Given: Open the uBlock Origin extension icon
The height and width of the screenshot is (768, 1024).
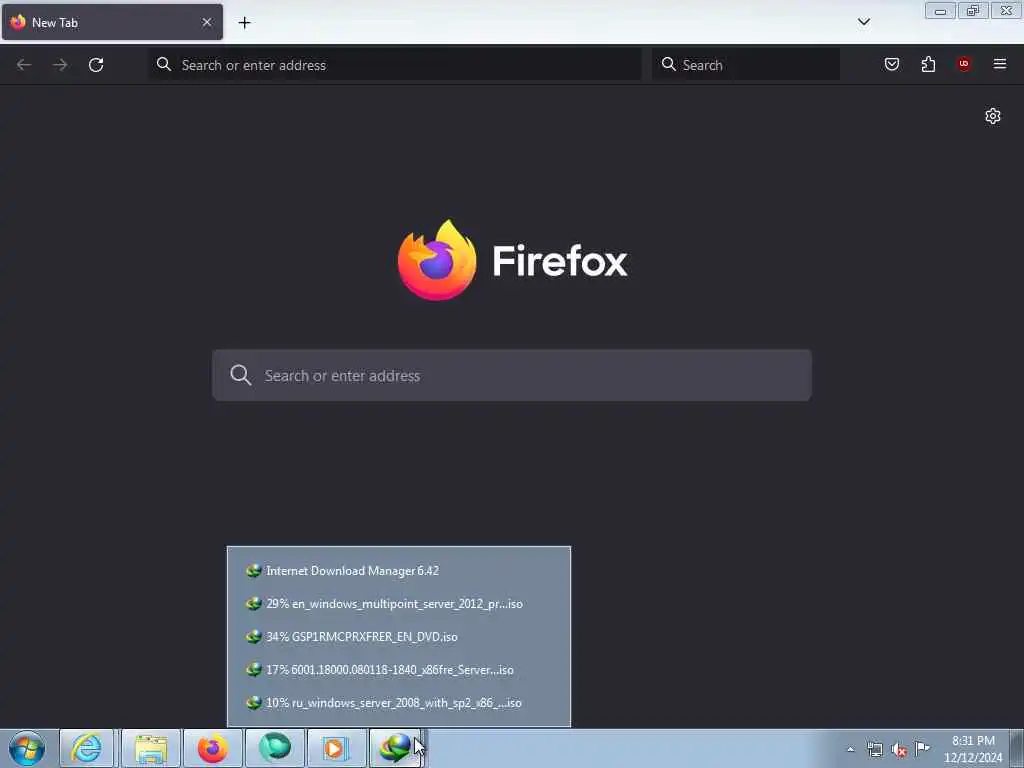Looking at the screenshot, I should [963, 64].
